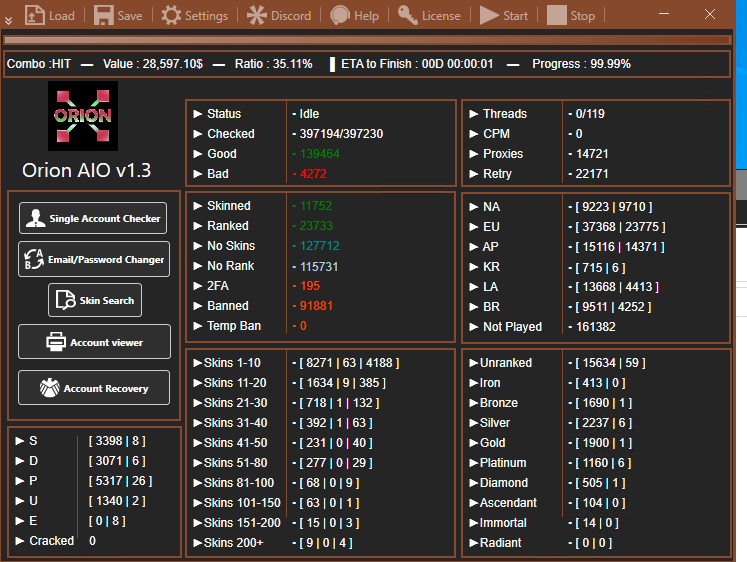The width and height of the screenshot is (747, 562).
Task: Click the Immortal rank label
Action: coord(503,523)
